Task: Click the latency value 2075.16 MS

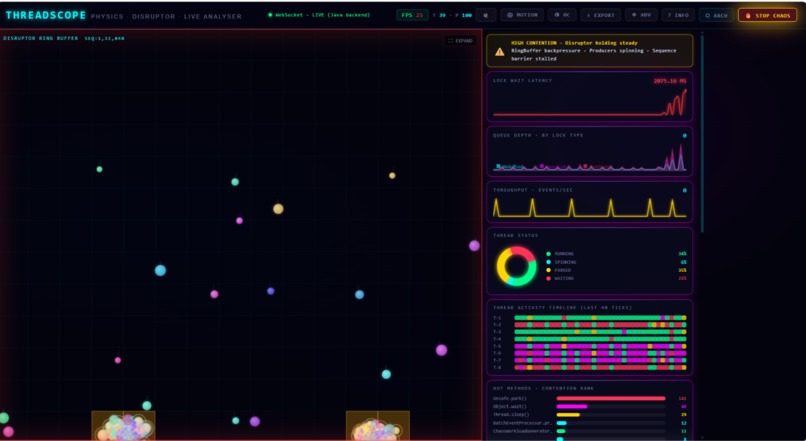Action: point(669,81)
